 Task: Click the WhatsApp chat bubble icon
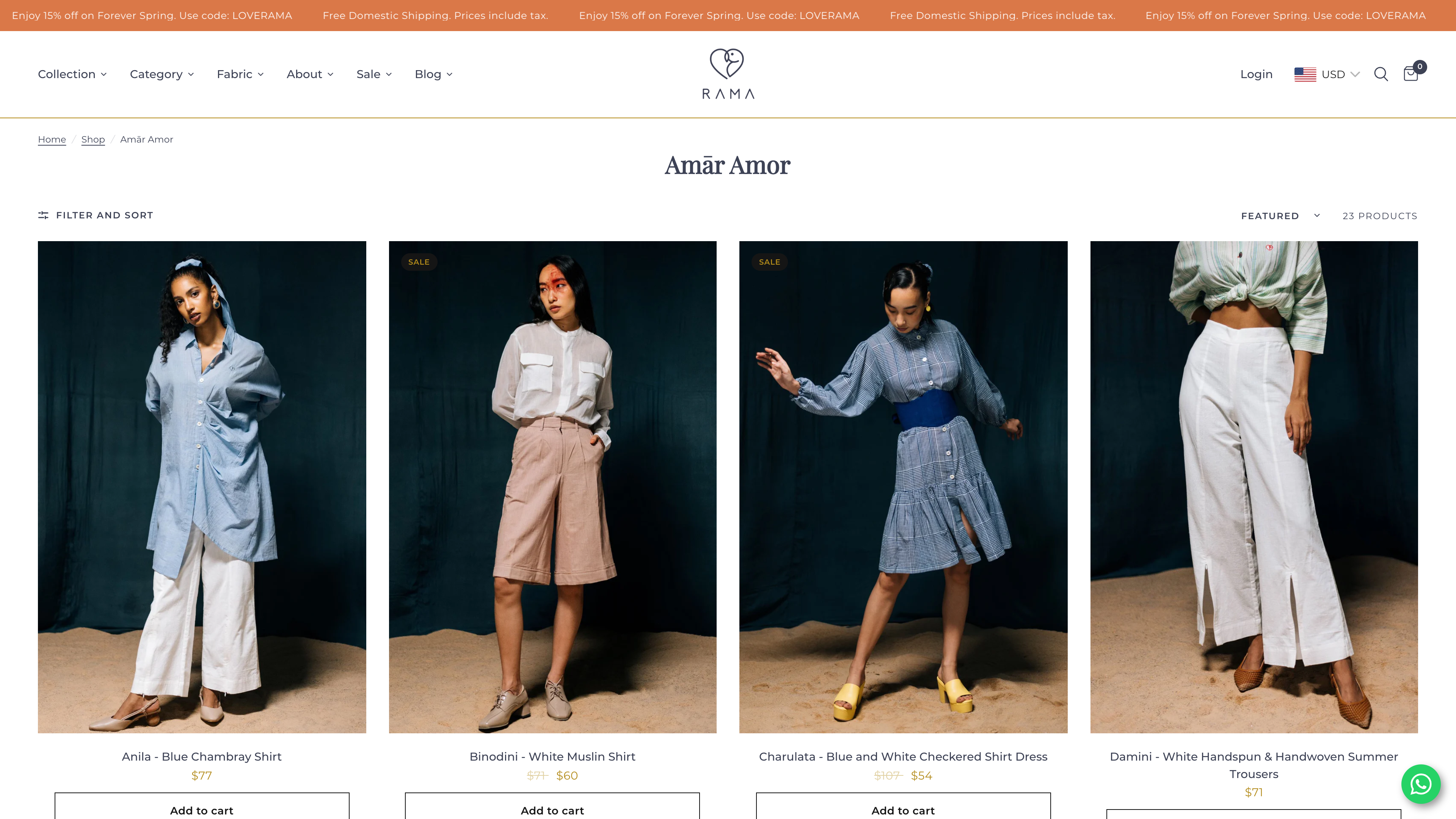[1420, 784]
